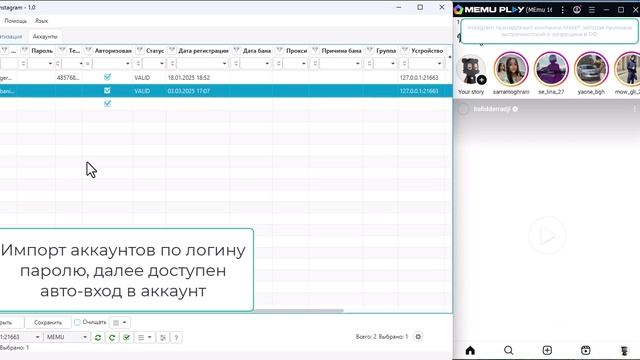Toggle Авторизован checkbox in empty third row
640x360 pixels.
tap(107, 103)
